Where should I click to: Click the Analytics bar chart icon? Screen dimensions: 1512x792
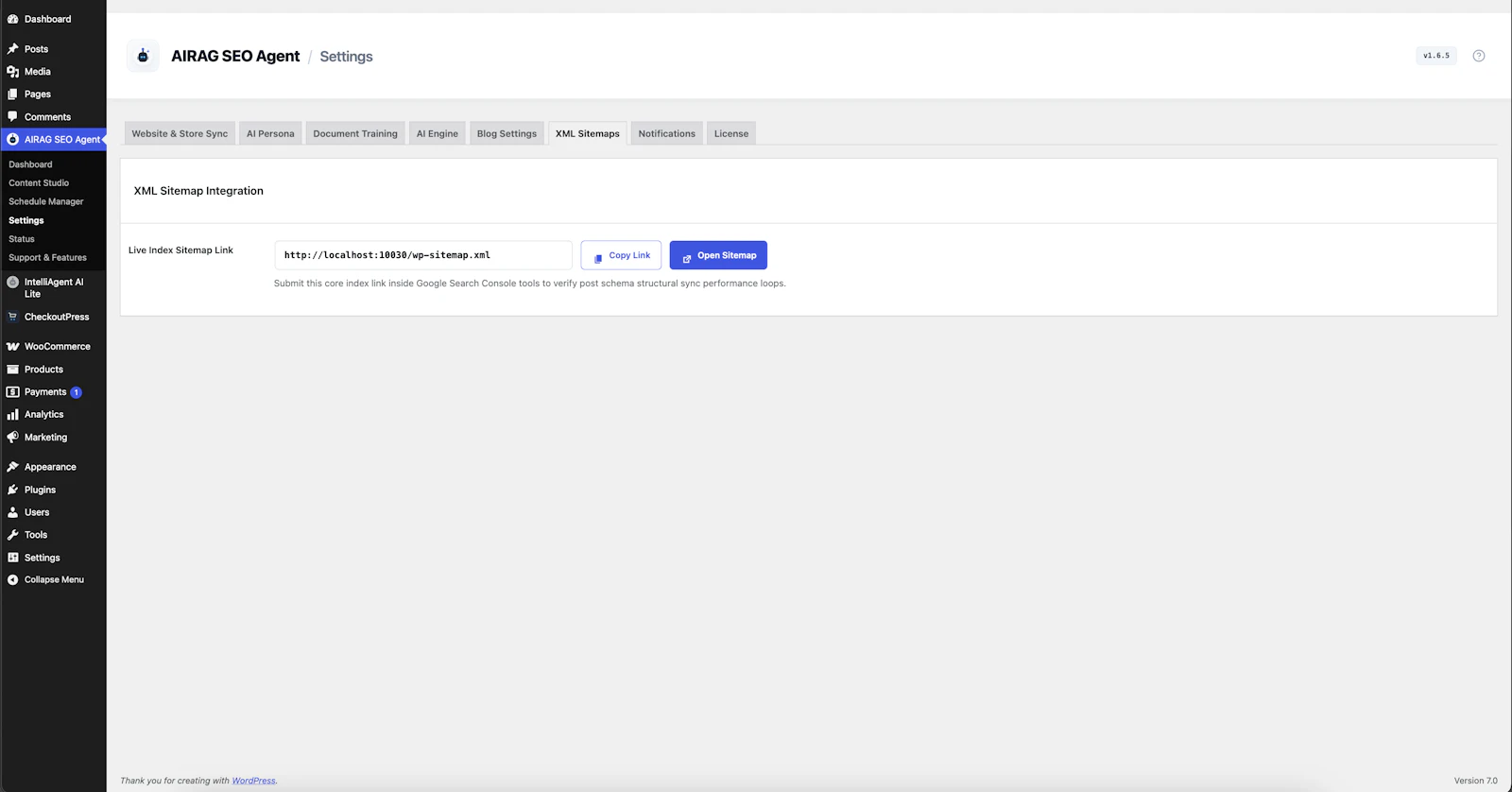pos(13,414)
